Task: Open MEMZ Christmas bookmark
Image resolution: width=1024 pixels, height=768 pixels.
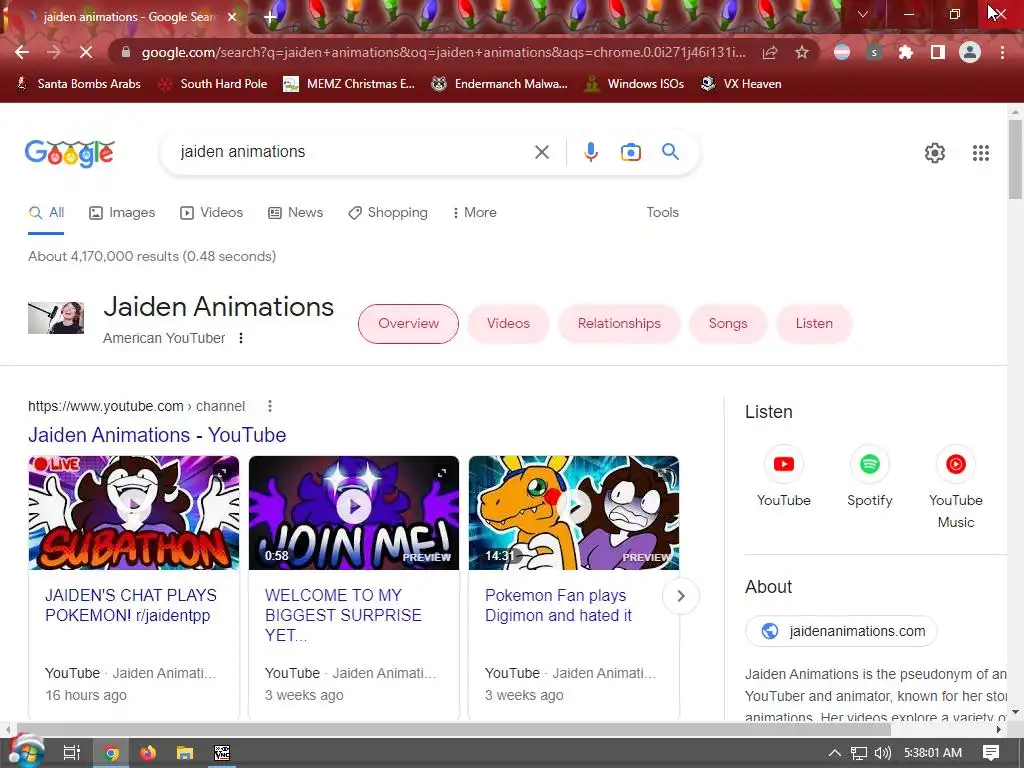Action: tap(349, 84)
